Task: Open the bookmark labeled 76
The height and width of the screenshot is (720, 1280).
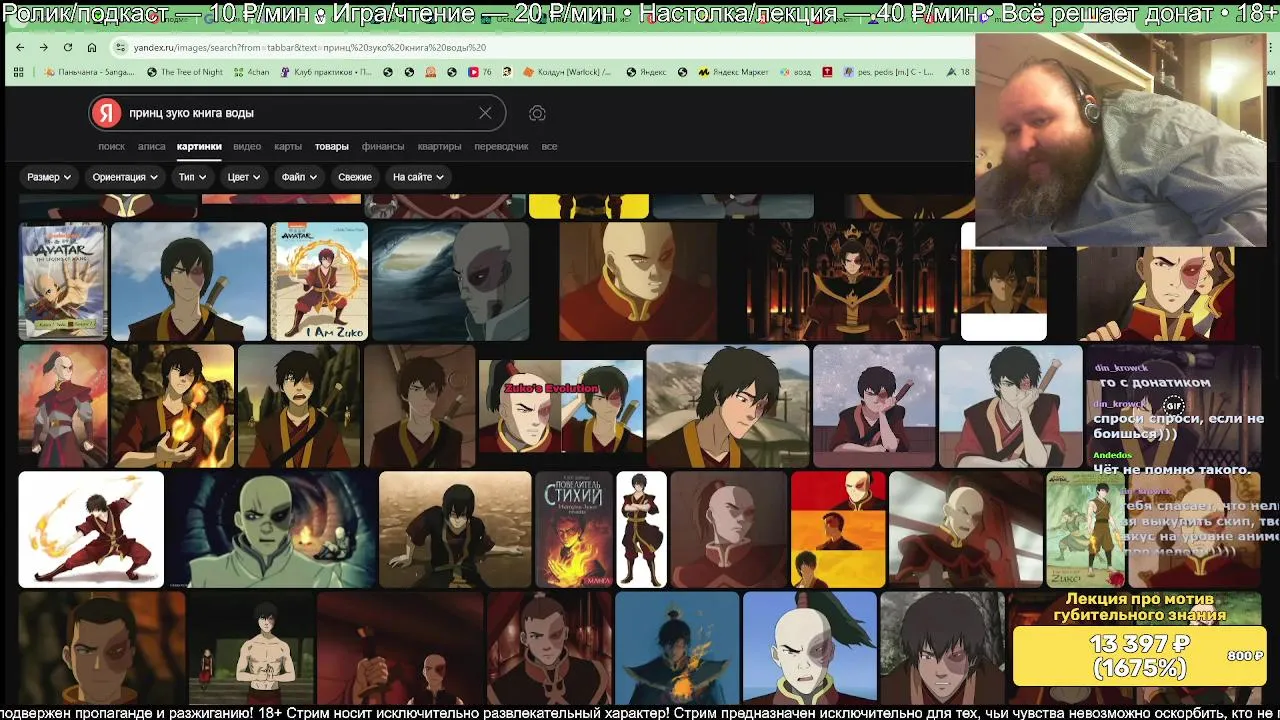Action: pos(480,72)
